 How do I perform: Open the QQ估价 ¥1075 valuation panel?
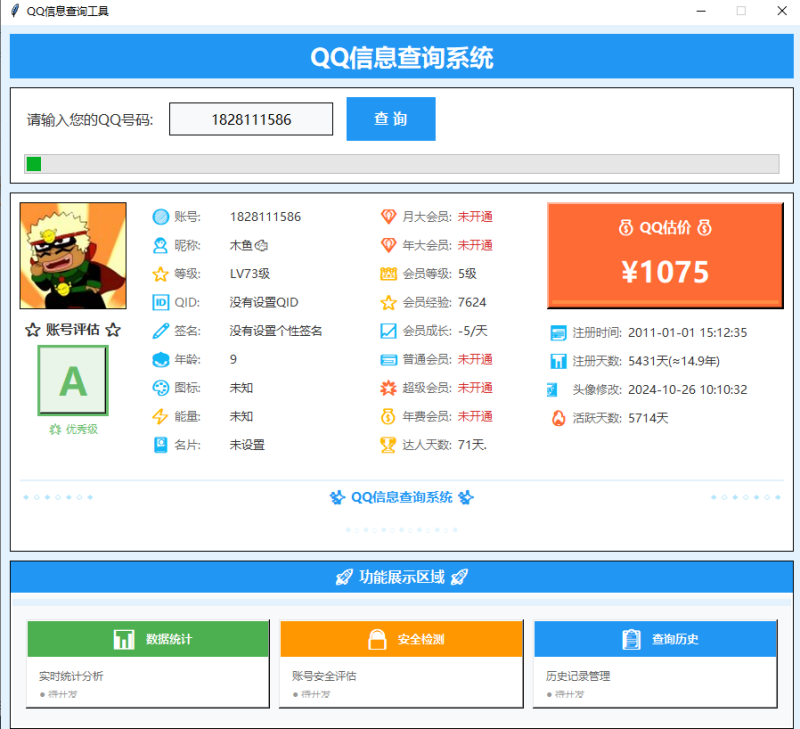[x=665, y=253]
